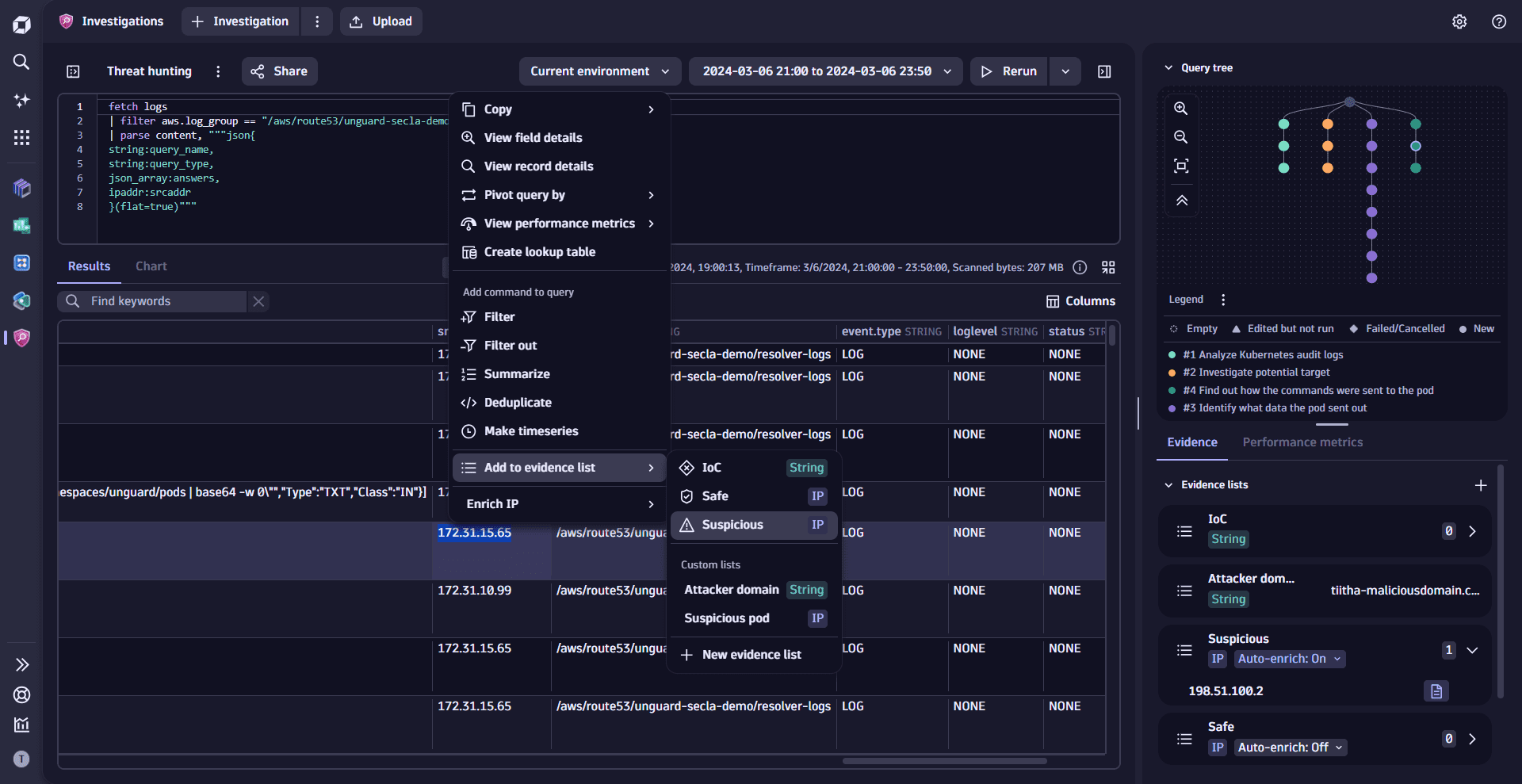The height and width of the screenshot is (784, 1522).
Task: Open the Current environment dropdown
Action: point(600,71)
